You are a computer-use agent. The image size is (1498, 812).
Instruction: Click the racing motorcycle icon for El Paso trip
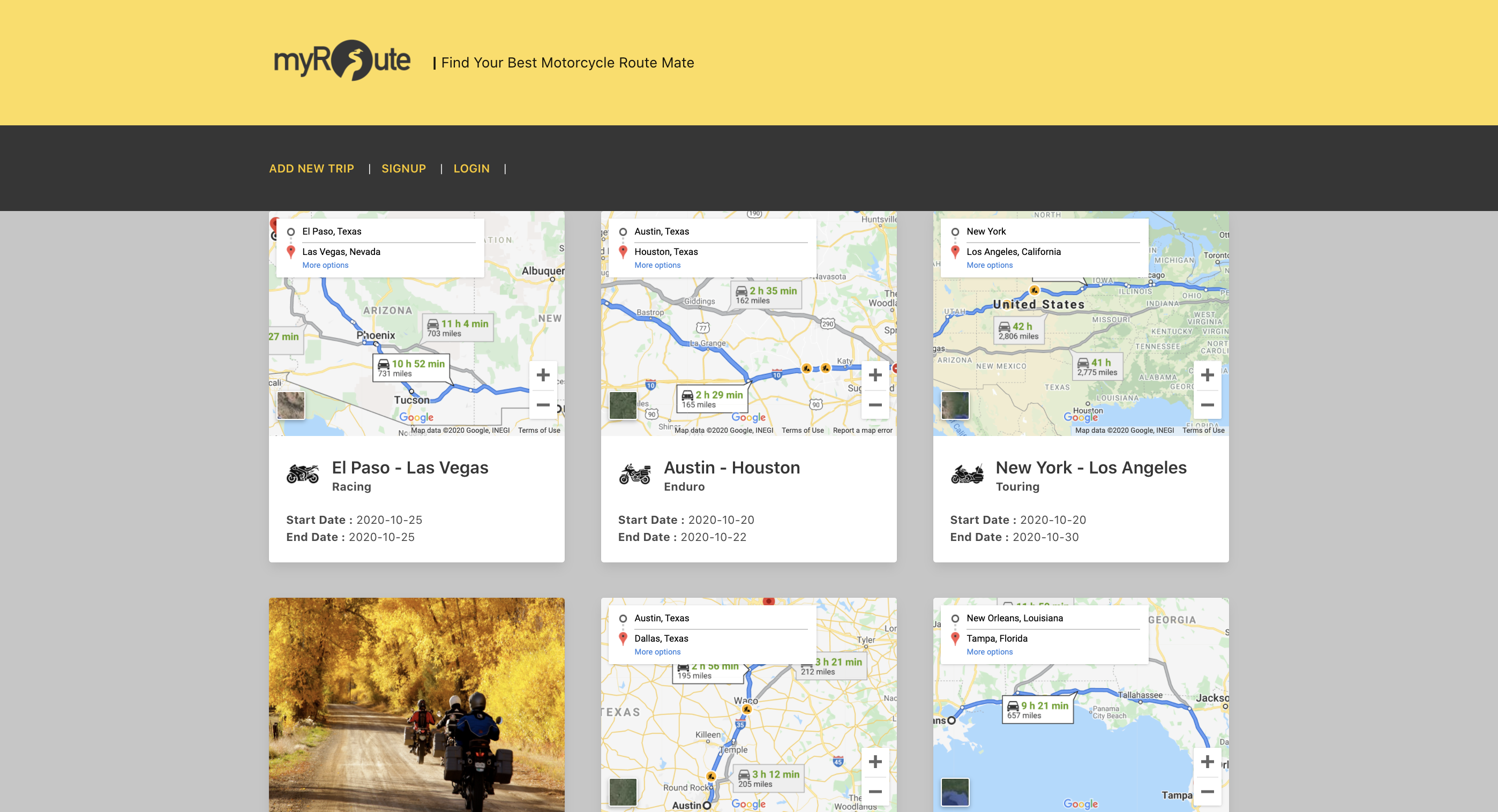click(302, 473)
